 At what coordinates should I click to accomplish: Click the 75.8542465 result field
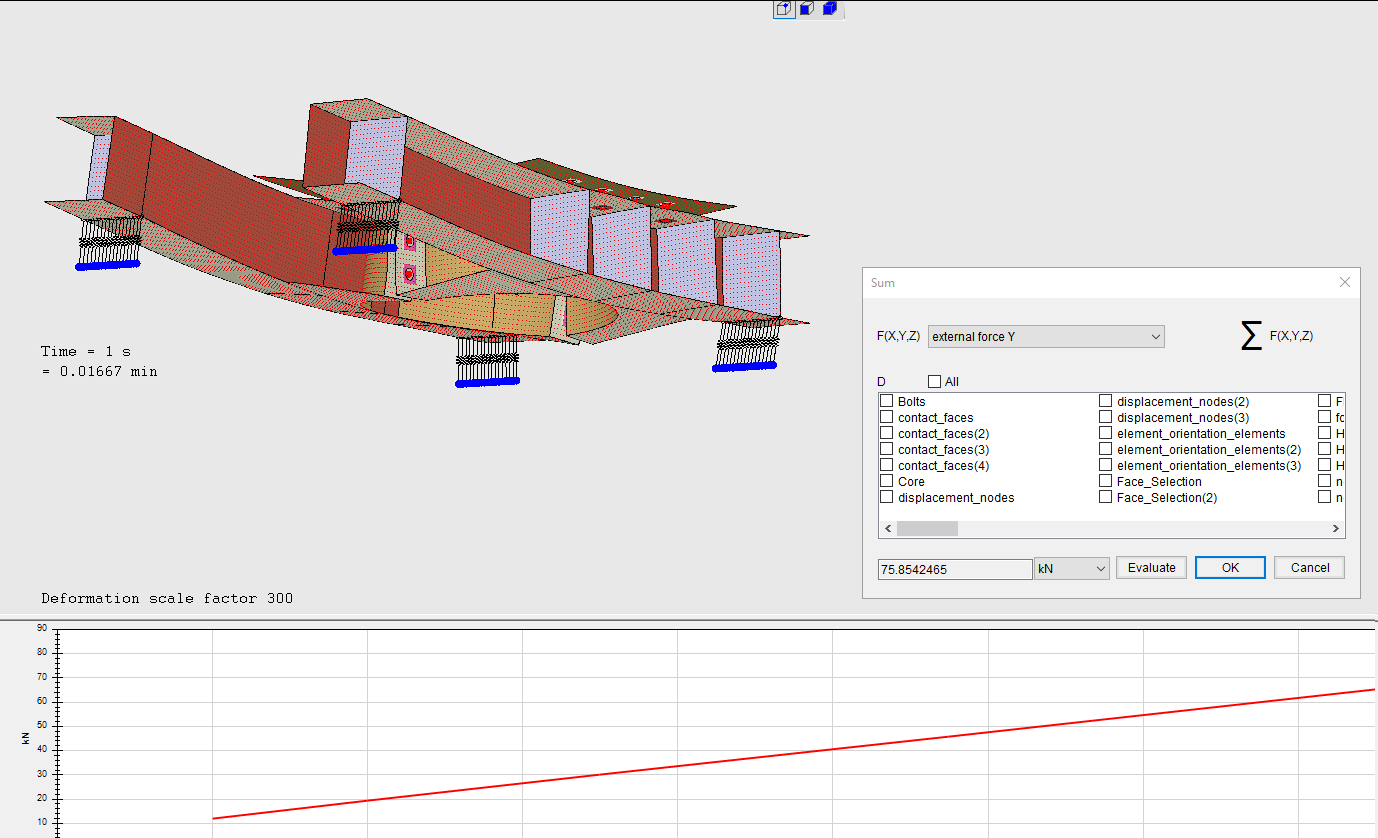(954, 569)
